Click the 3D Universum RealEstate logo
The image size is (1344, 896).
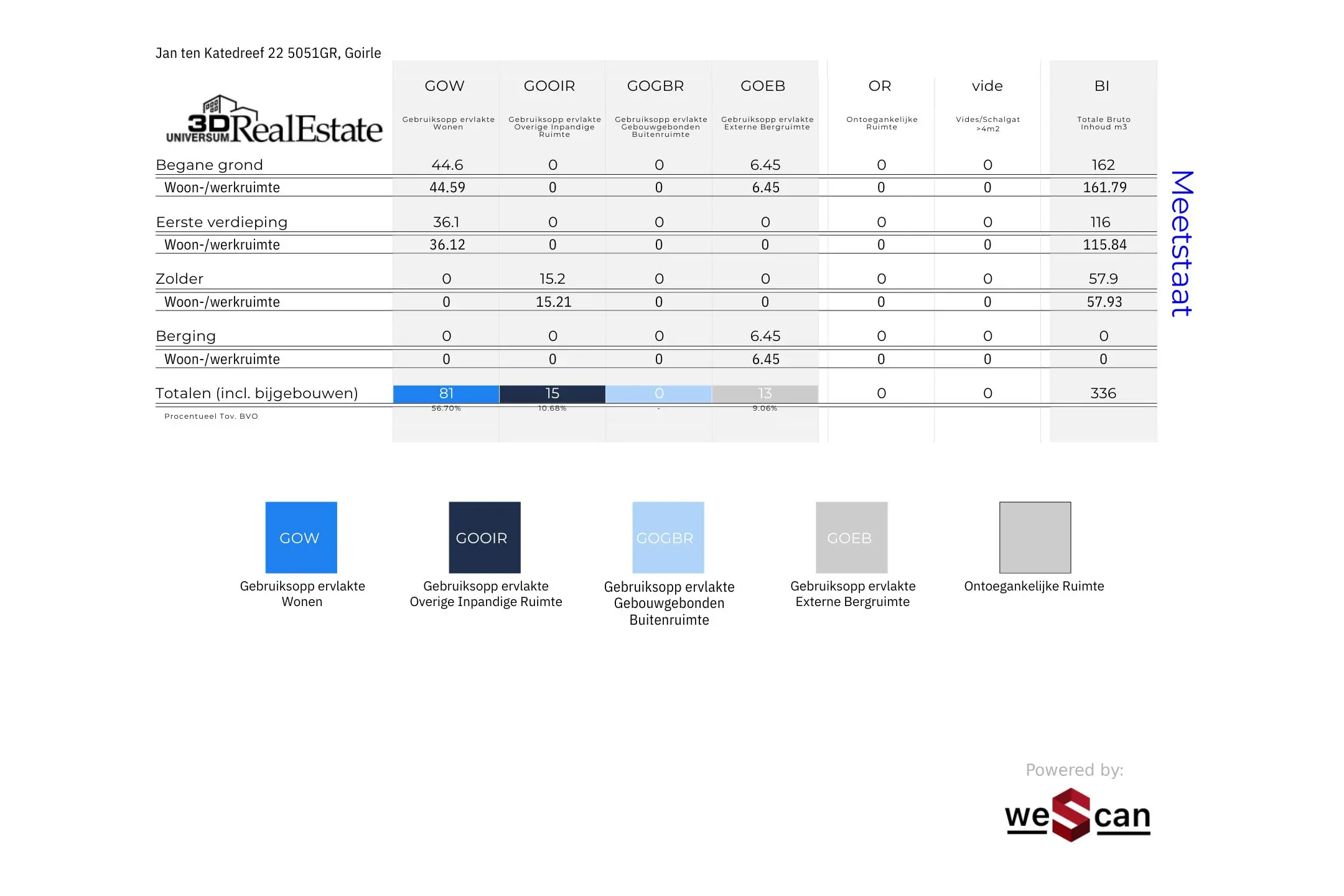(x=274, y=119)
